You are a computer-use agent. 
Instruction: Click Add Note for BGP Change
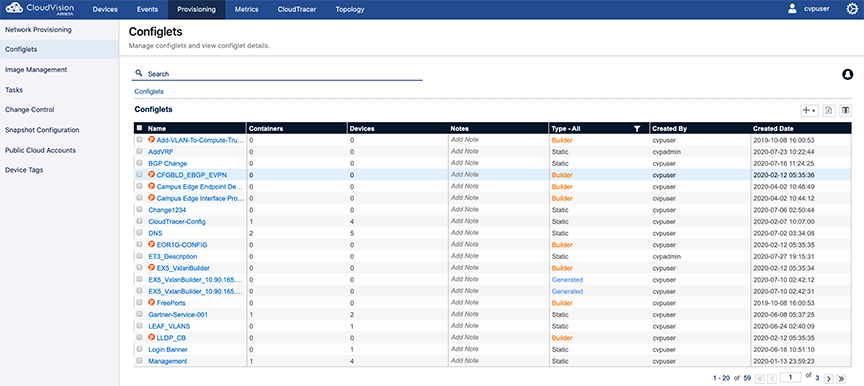click(465, 163)
